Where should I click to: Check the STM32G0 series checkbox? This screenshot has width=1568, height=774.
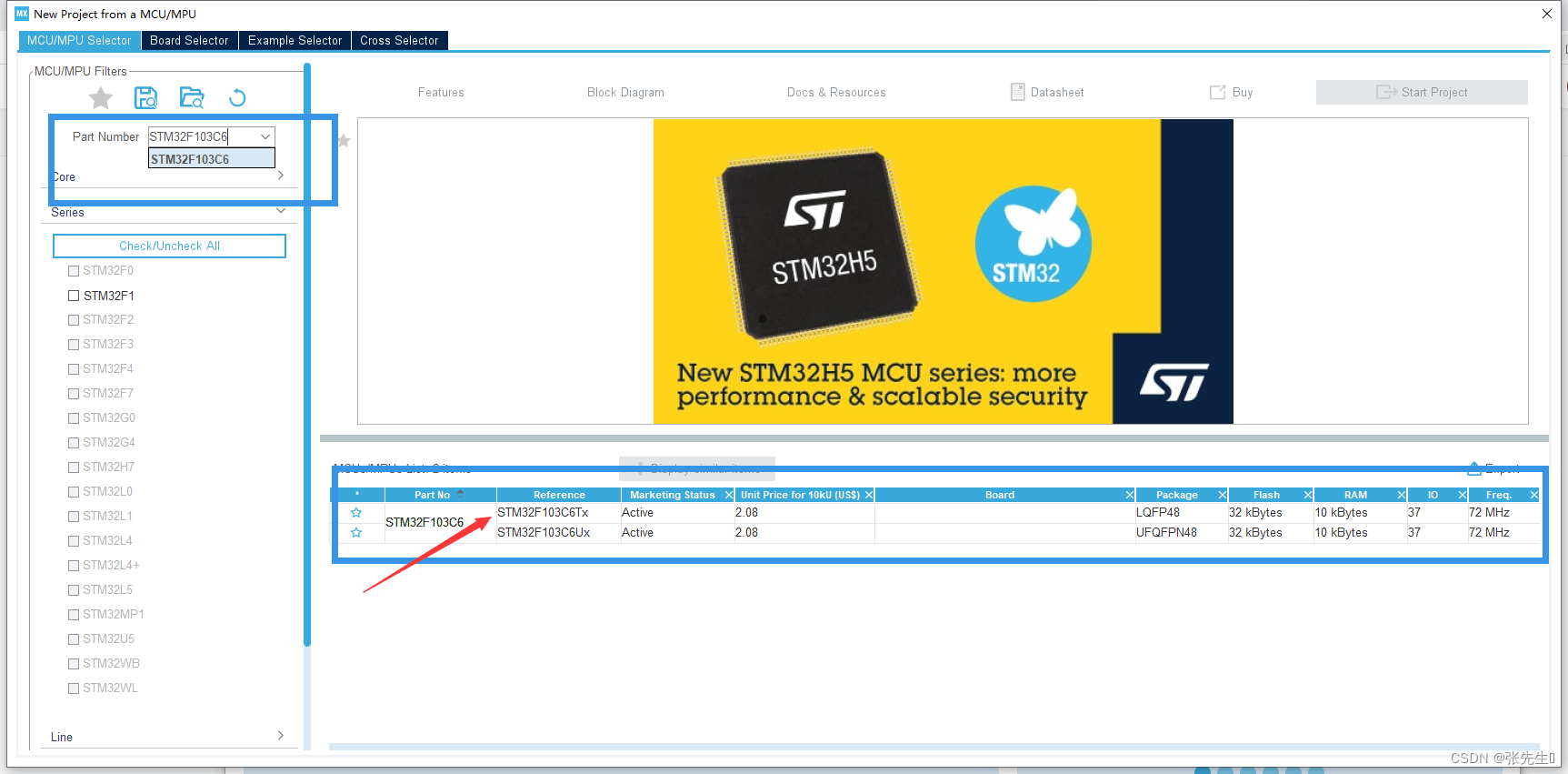[x=74, y=418]
